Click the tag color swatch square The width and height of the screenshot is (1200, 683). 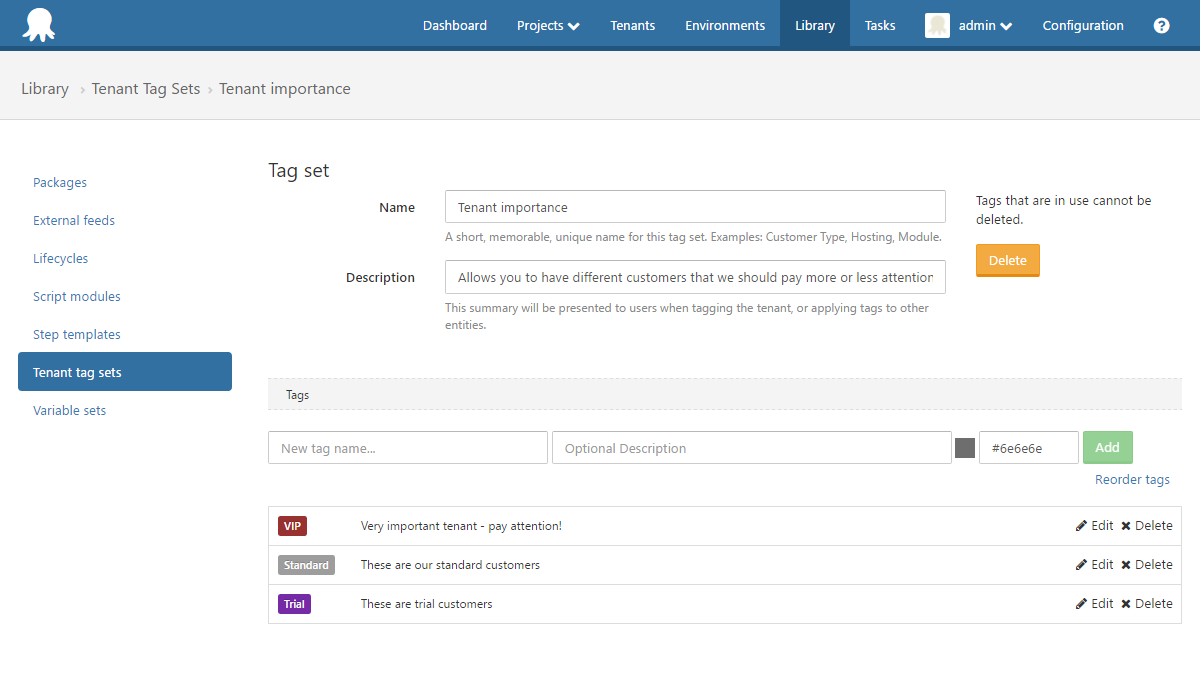point(964,447)
